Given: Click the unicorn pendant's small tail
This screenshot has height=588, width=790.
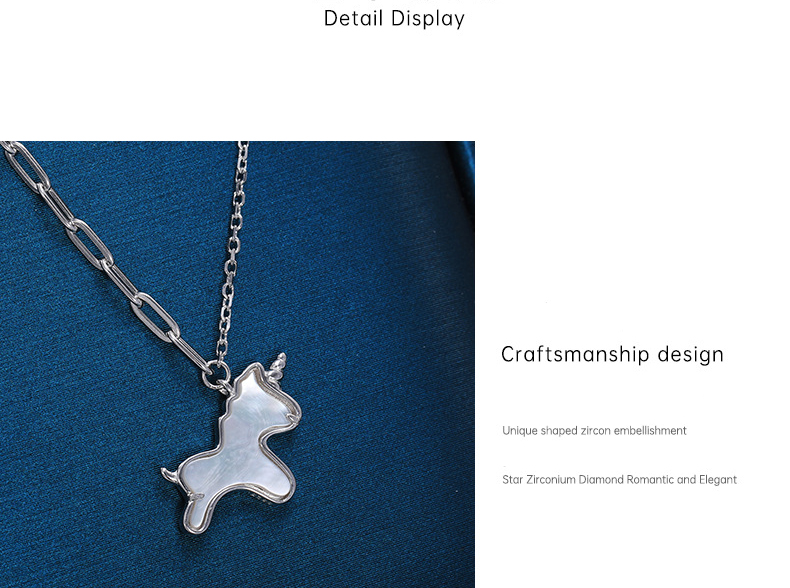Looking at the screenshot, I should (168, 474).
